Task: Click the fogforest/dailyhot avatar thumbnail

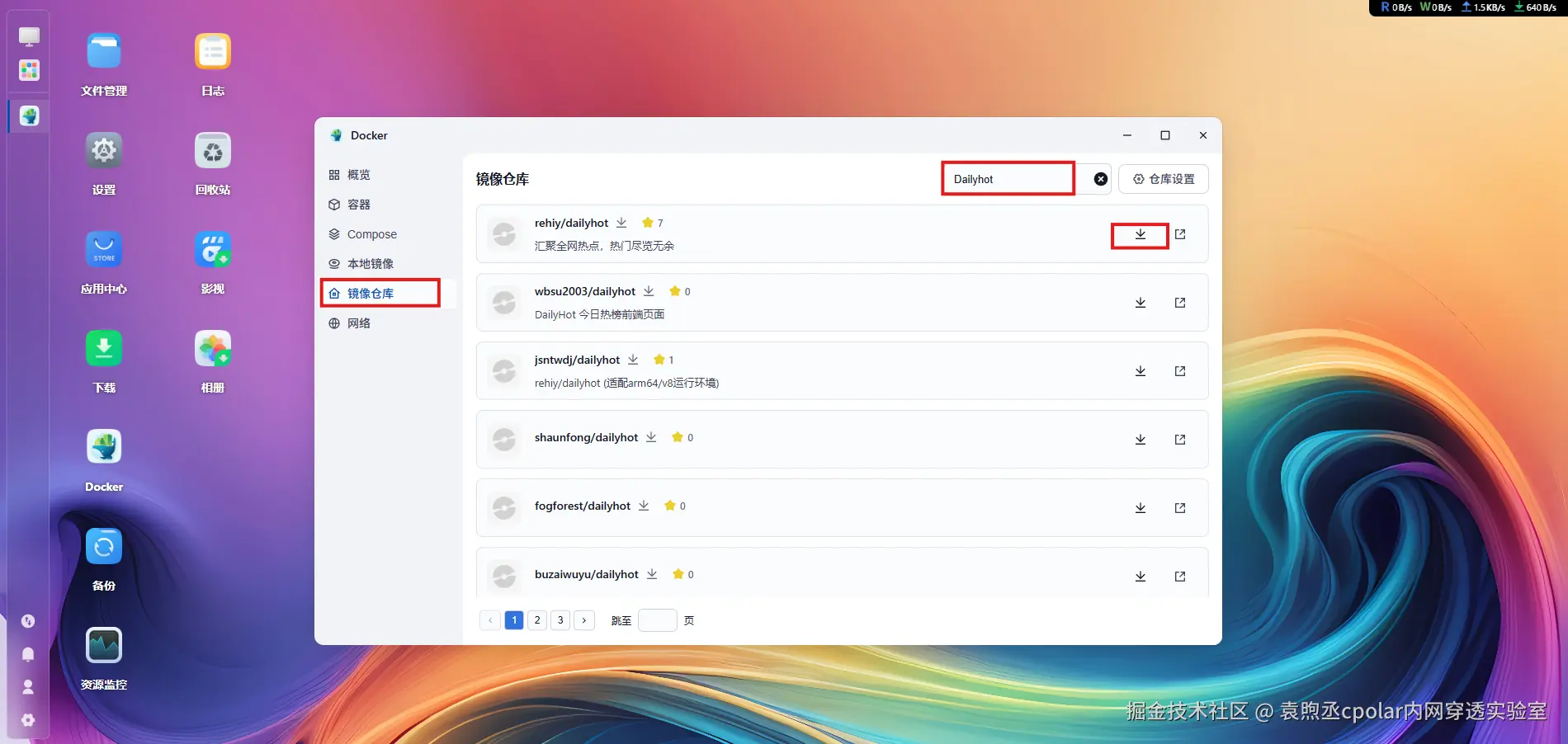Action: coord(504,508)
